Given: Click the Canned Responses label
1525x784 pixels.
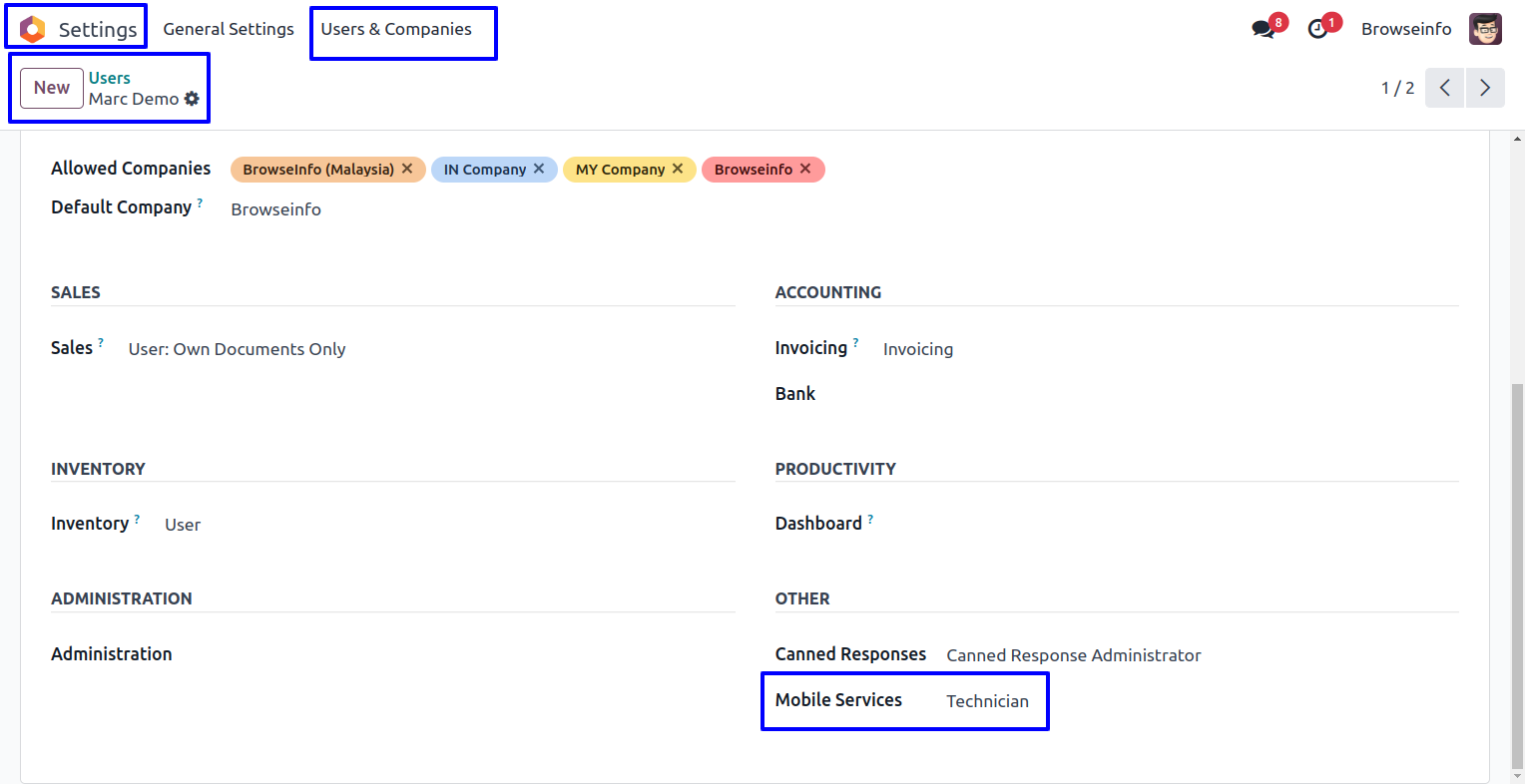Looking at the screenshot, I should point(850,654).
